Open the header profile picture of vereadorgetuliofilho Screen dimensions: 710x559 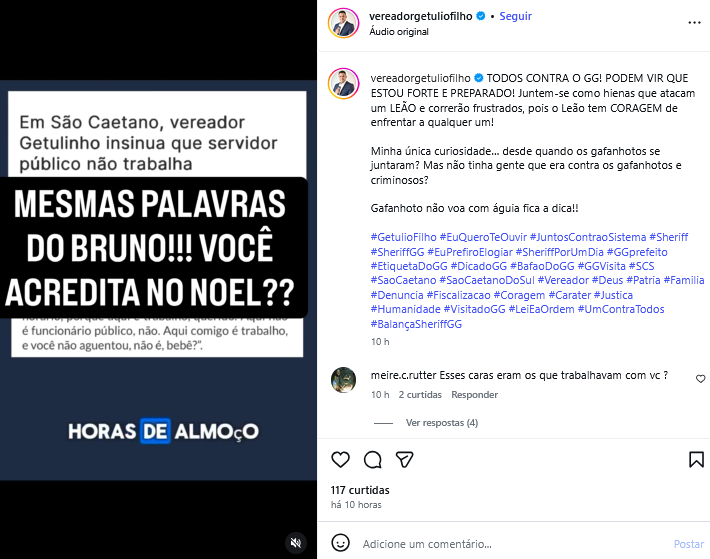click(343, 23)
